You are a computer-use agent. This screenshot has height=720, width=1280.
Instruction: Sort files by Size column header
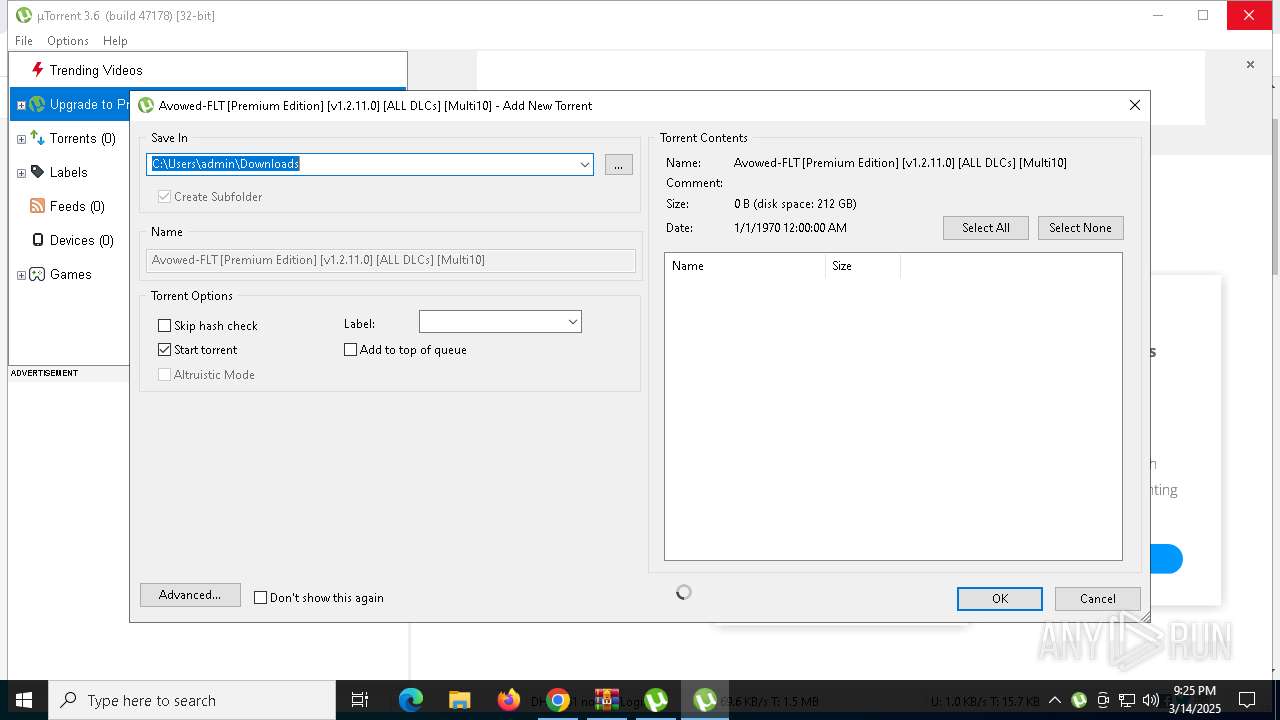pyautogui.click(x=863, y=266)
